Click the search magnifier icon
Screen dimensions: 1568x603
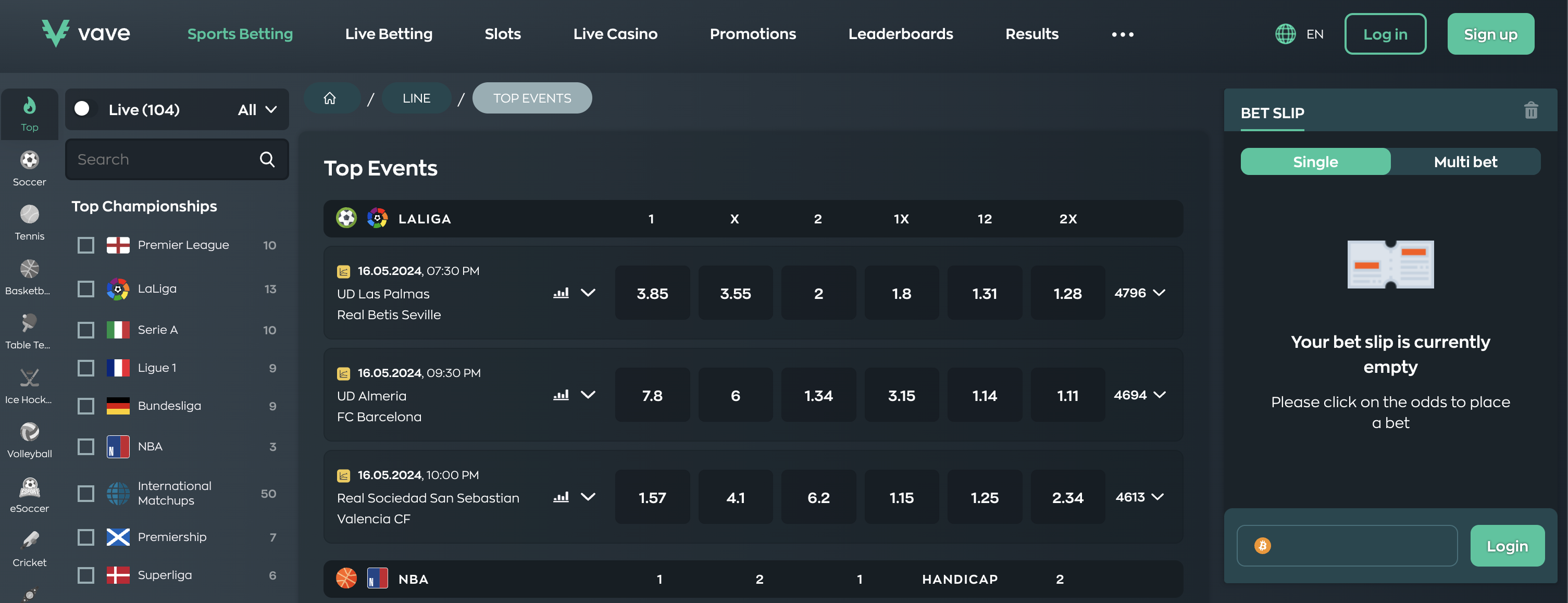[267, 159]
